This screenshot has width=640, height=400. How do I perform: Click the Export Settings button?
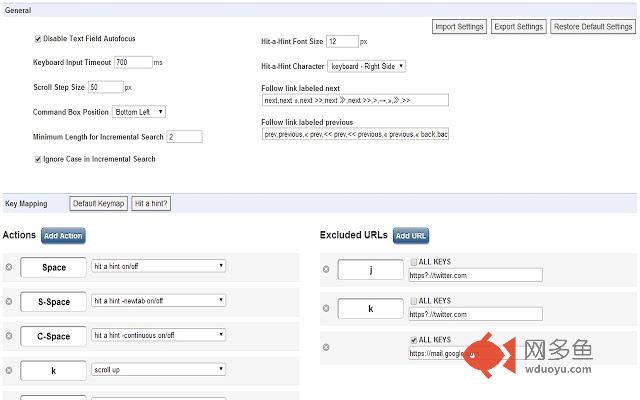pos(518,27)
